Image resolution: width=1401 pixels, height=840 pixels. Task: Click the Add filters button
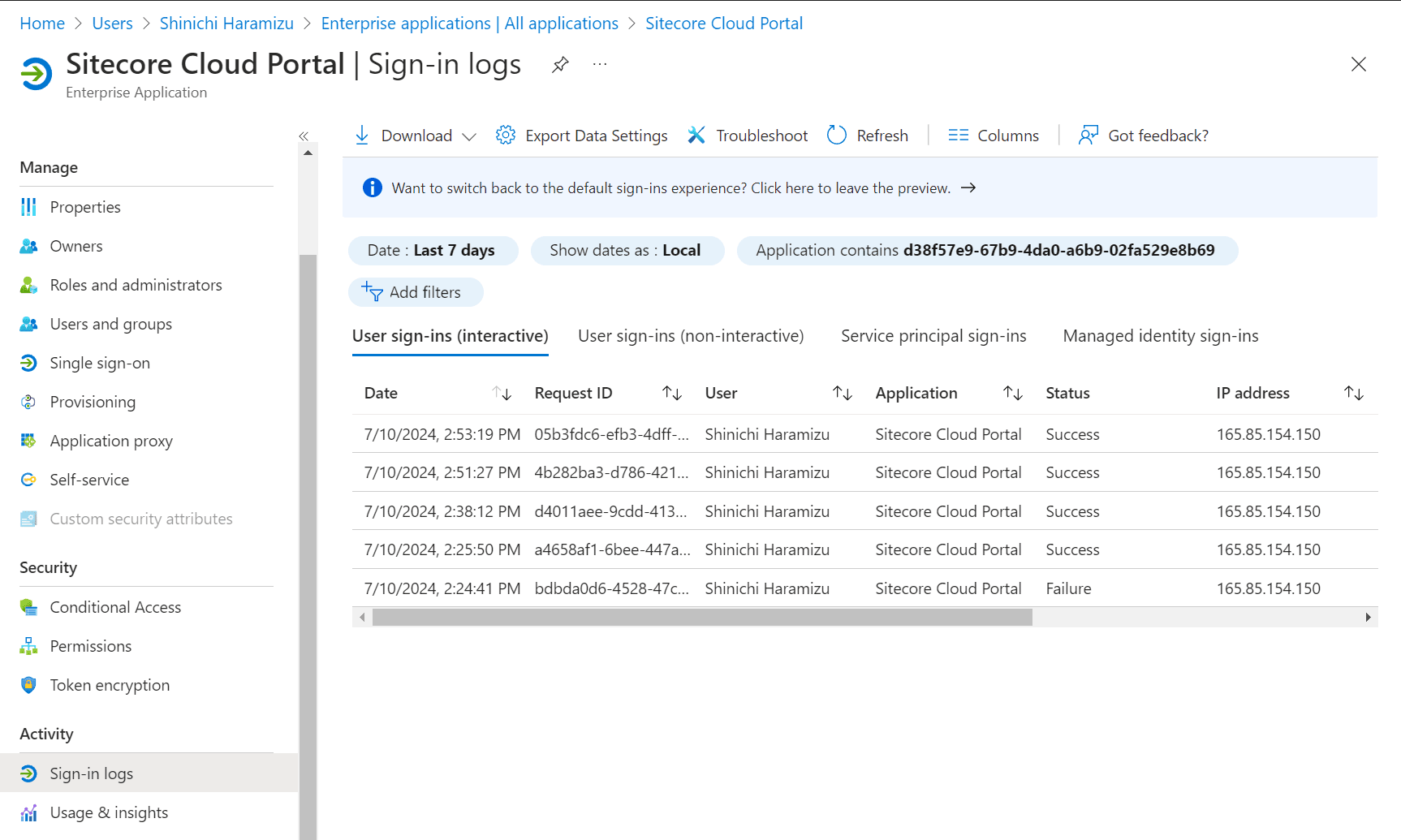416,292
